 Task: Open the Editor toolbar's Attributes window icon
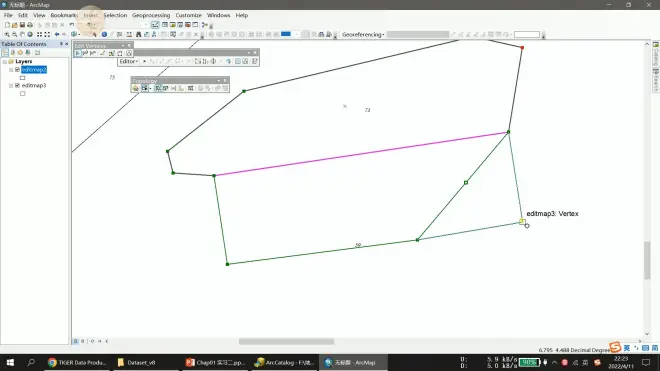[x=237, y=61]
